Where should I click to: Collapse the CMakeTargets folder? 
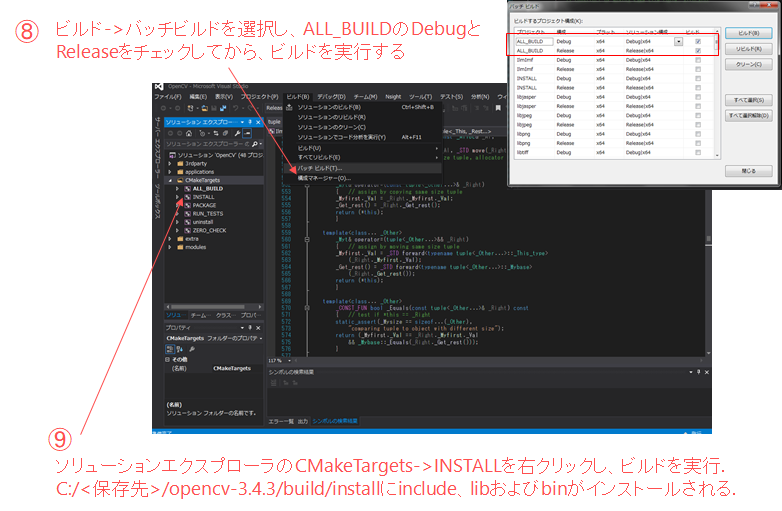point(170,180)
